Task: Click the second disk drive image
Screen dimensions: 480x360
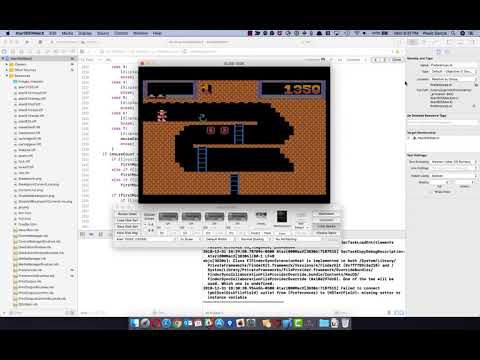Action: pos(191,216)
